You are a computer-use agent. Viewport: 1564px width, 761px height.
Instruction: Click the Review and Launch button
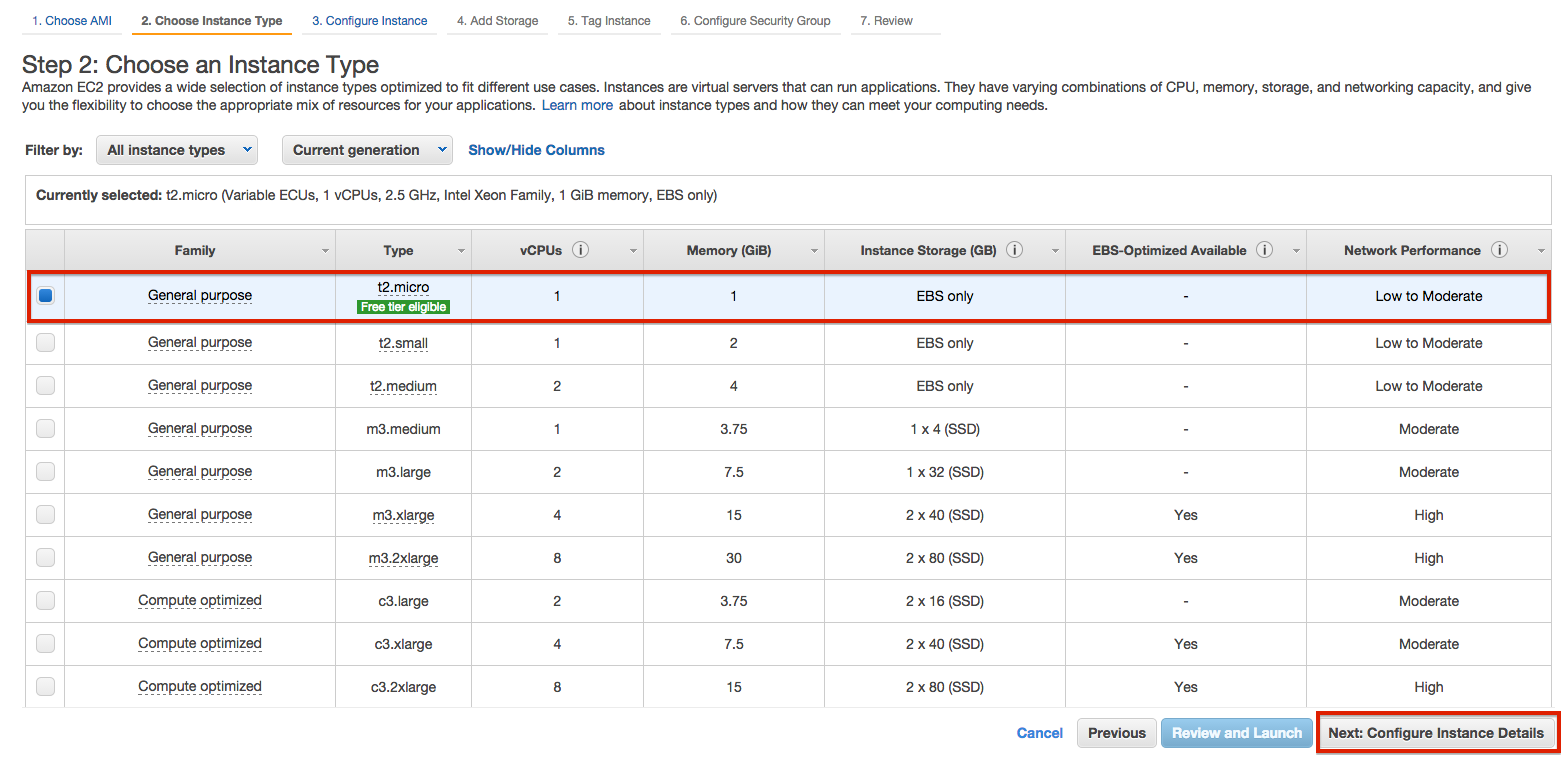coord(1237,733)
